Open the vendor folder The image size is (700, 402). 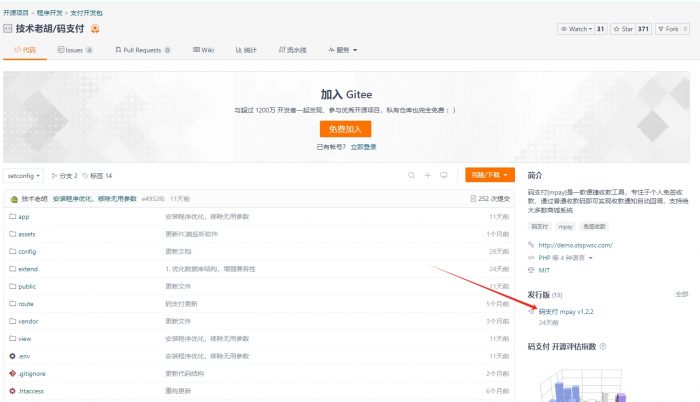26,321
